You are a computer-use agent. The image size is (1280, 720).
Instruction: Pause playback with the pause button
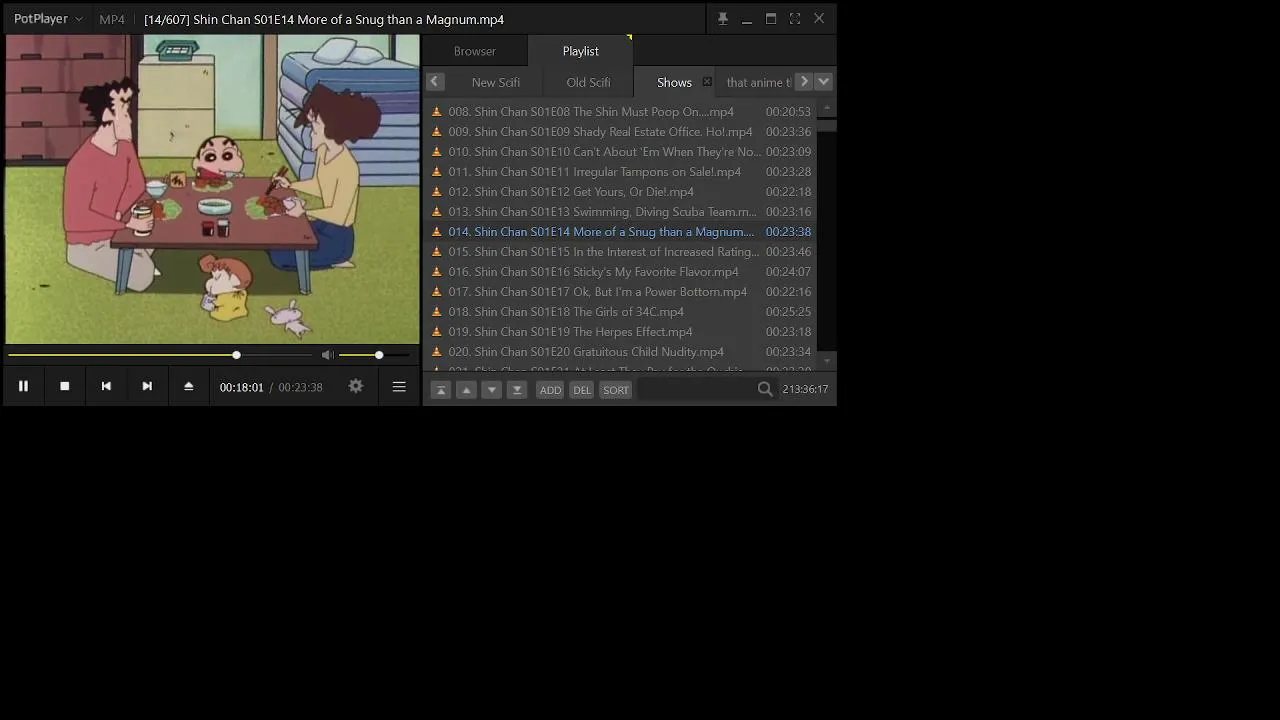point(23,386)
